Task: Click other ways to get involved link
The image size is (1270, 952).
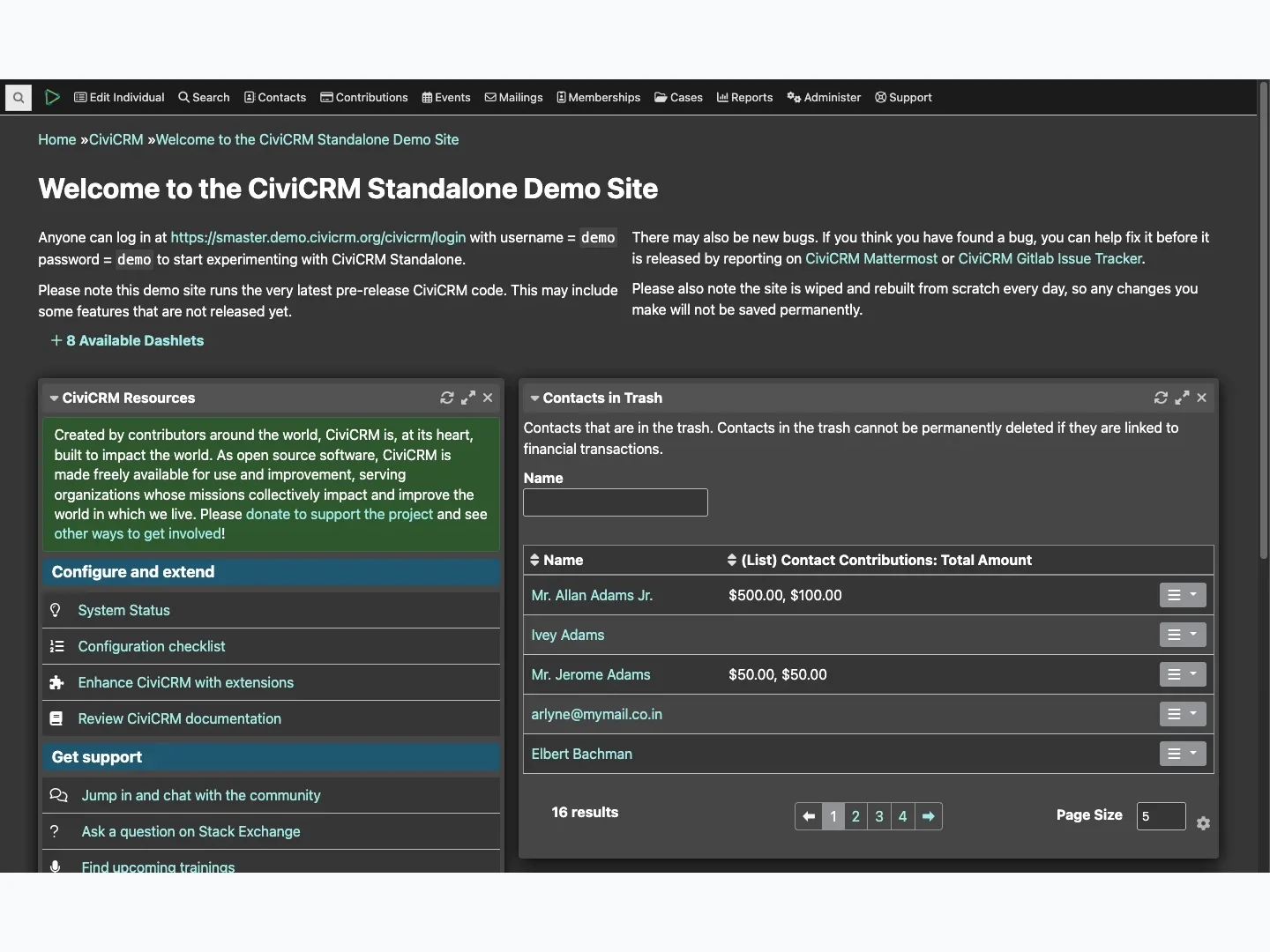Action: (138, 533)
